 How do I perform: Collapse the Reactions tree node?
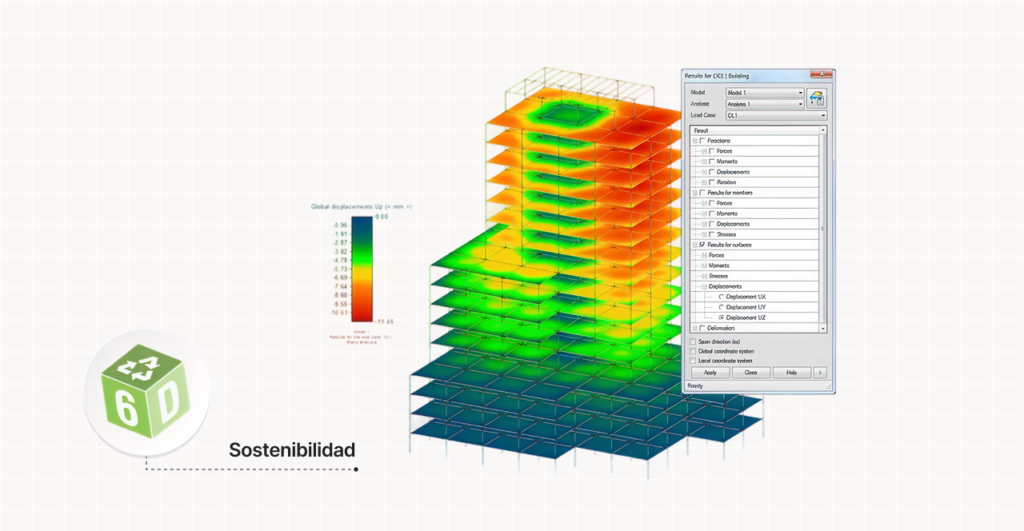pyautogui.click(x=696, y=140)
